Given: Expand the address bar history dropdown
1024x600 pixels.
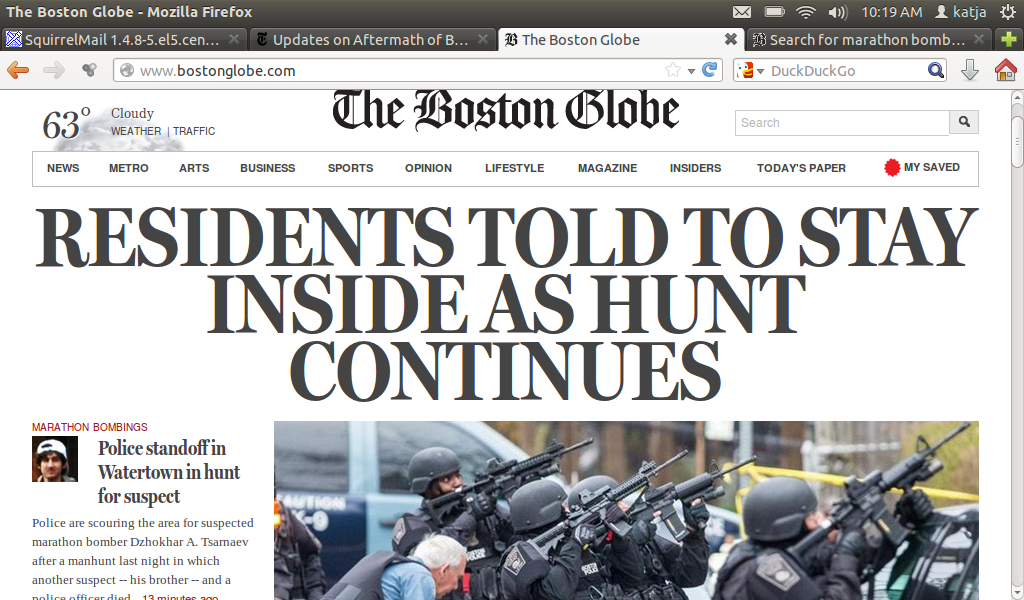Looking at the screenshot, I should click(x=691, y=70).
